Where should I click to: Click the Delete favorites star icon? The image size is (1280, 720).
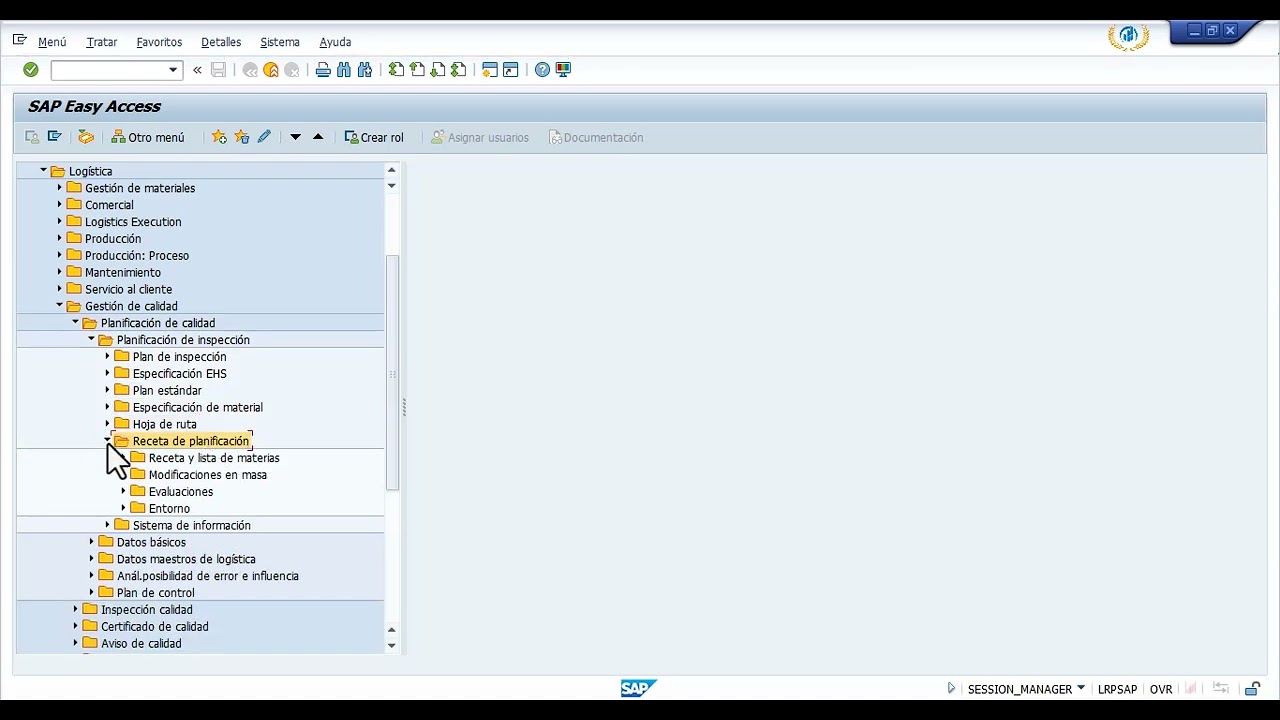241,137
